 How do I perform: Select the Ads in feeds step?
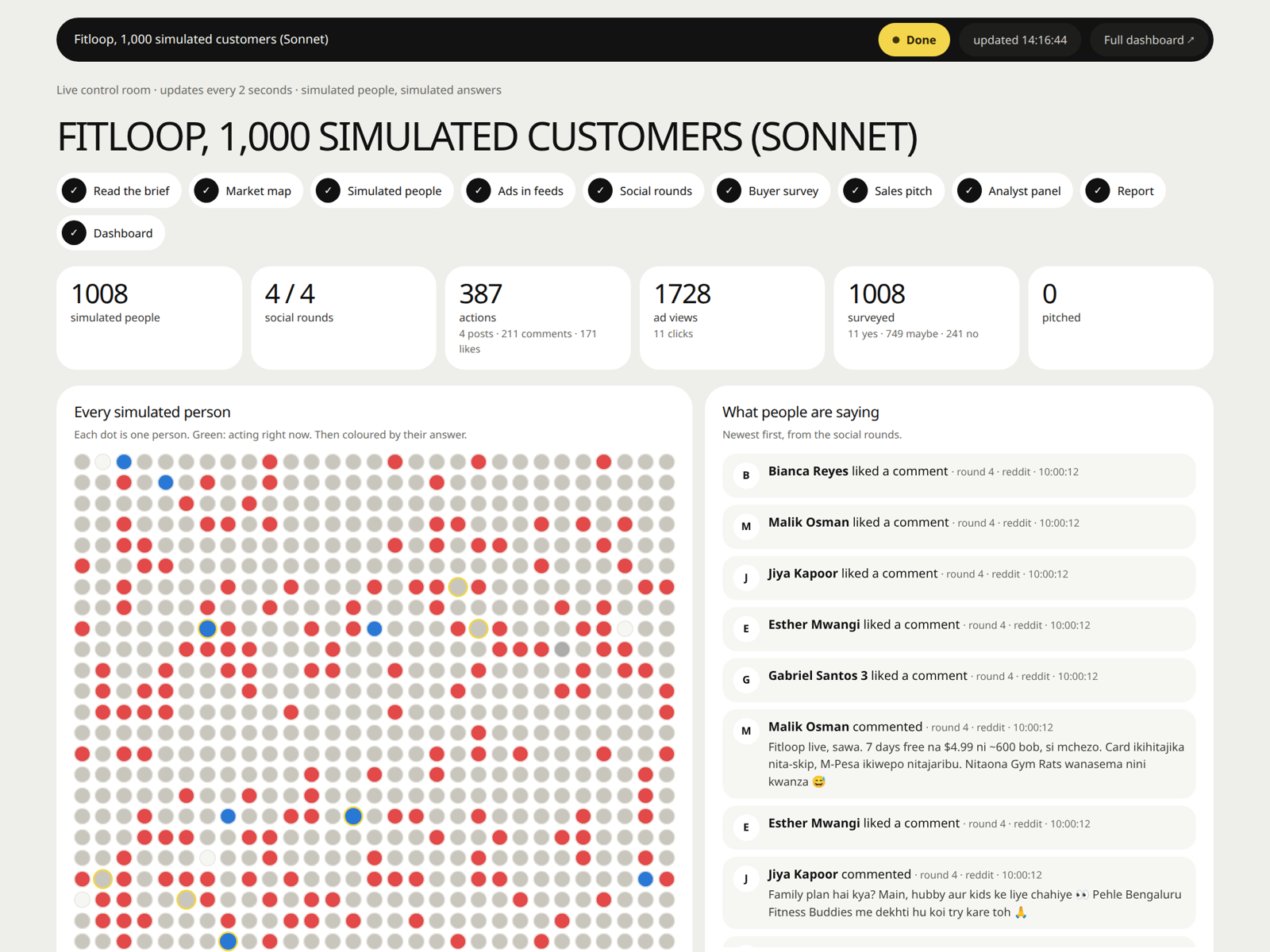click(518, 190)
